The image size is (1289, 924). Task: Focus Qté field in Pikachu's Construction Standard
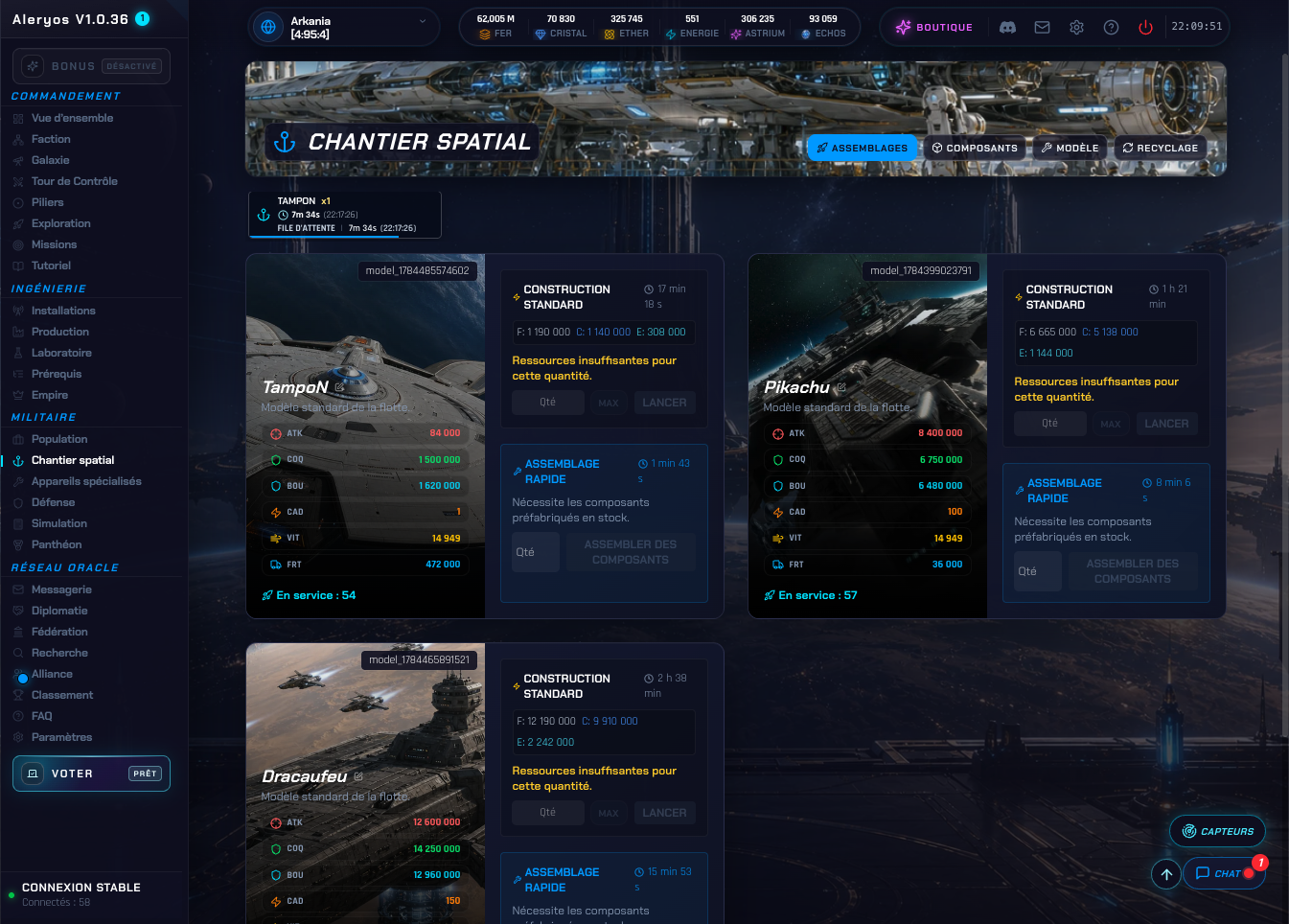[1050, 424]
